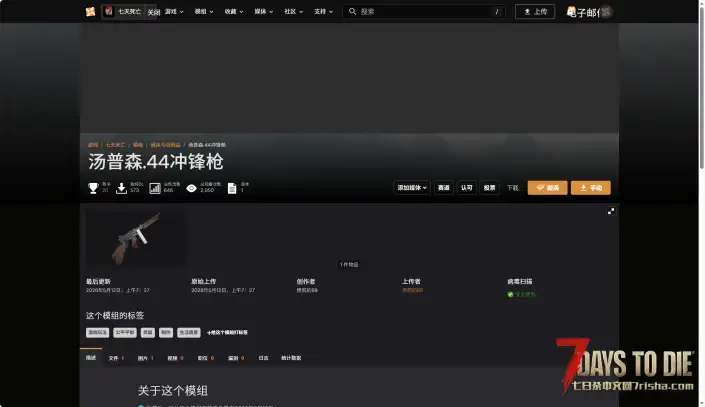Screen dimensions: 705x407
Task: Click the green virus scan check icon
Action: coord(510,295)
